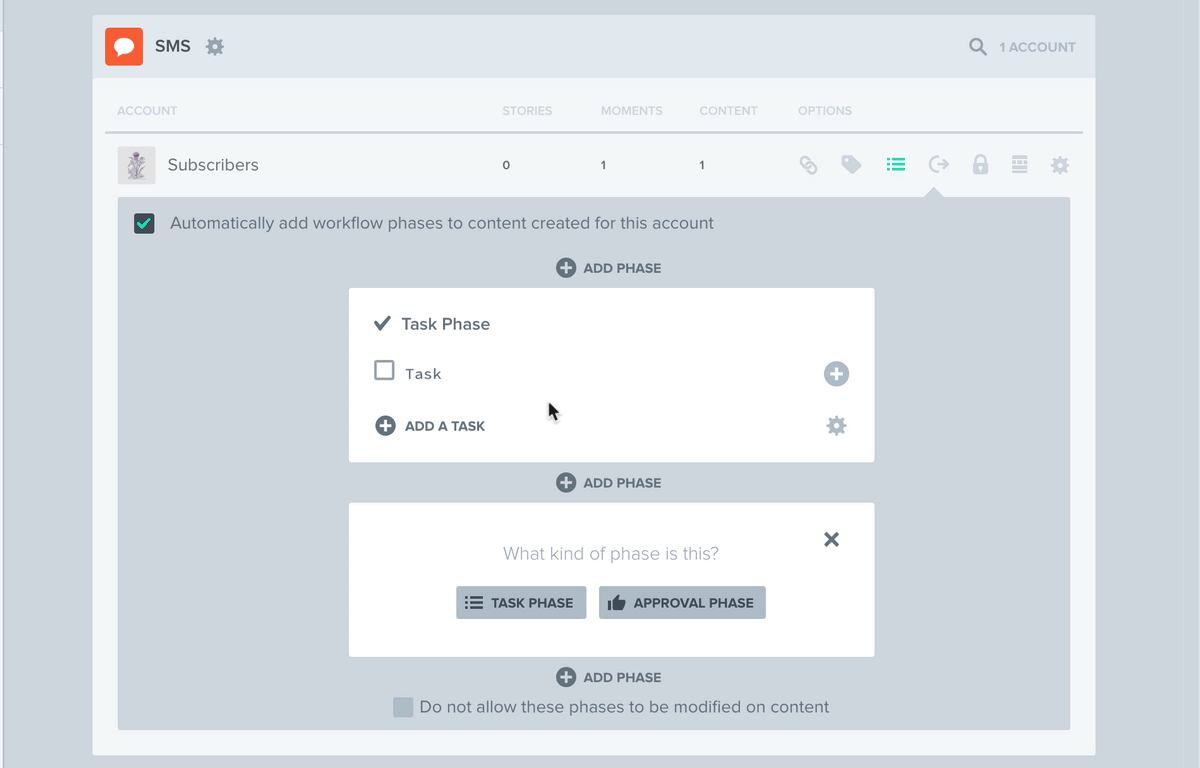Click the export arrow icon for Subscribers

[x=938, y=164]
